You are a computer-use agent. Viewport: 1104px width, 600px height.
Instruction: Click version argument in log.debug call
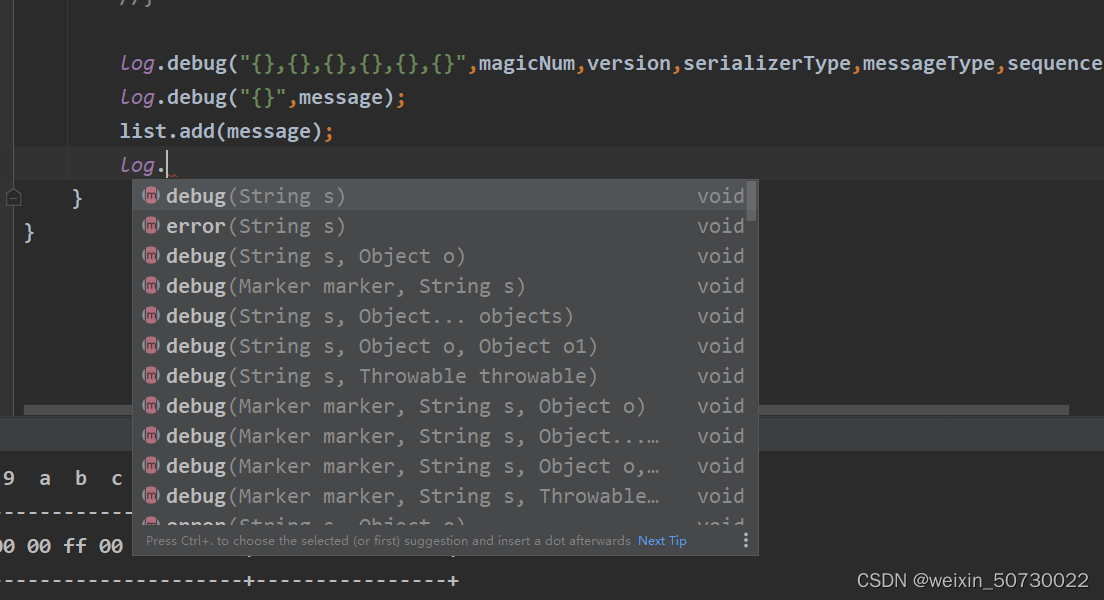point(629,63)
